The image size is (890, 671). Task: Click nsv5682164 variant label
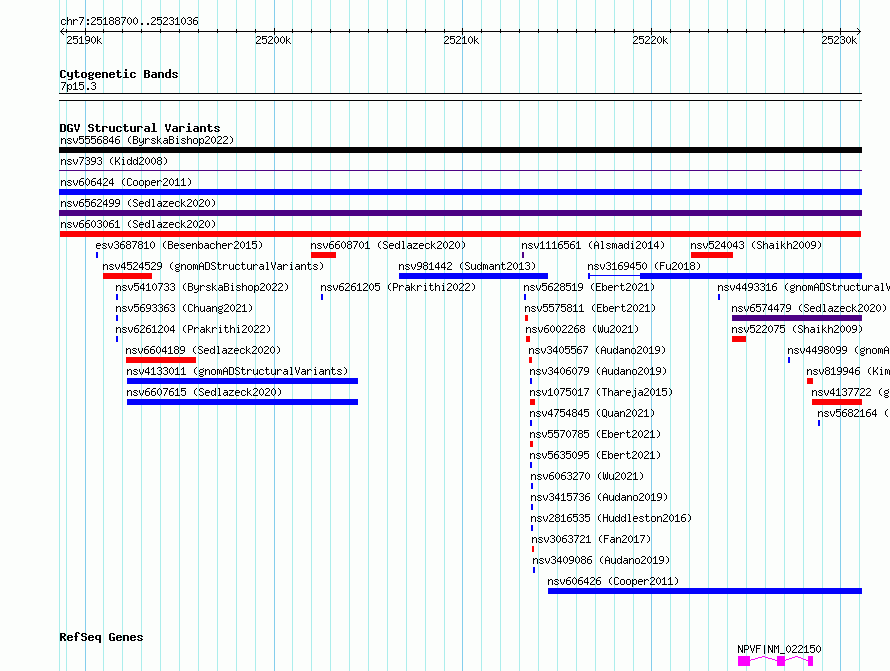[853, 413]
